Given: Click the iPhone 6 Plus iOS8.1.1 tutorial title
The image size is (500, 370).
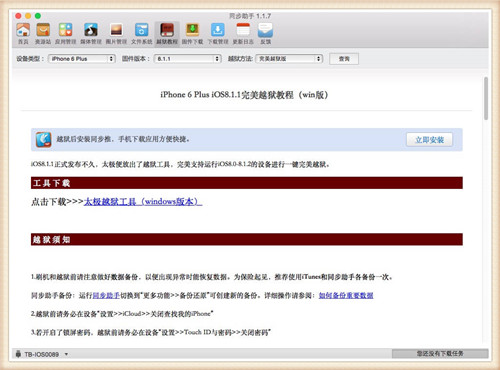Looking at the screenshot, I should (x=244, y=95).
